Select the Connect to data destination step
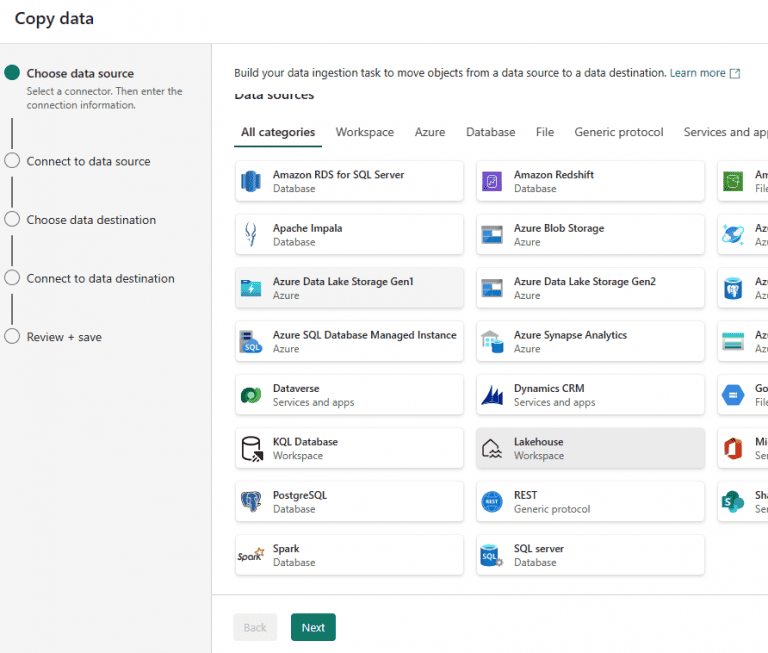This screenshot has width=768, height=653. click(100, 278)
